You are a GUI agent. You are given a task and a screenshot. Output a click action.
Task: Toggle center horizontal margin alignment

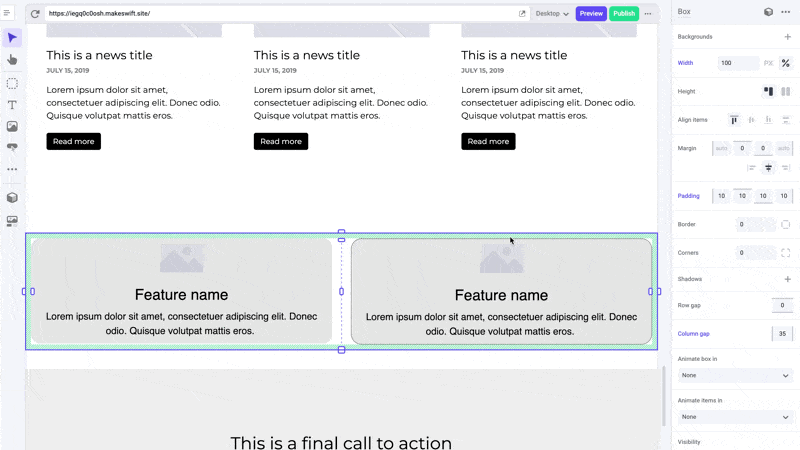[x=768, y=168]
